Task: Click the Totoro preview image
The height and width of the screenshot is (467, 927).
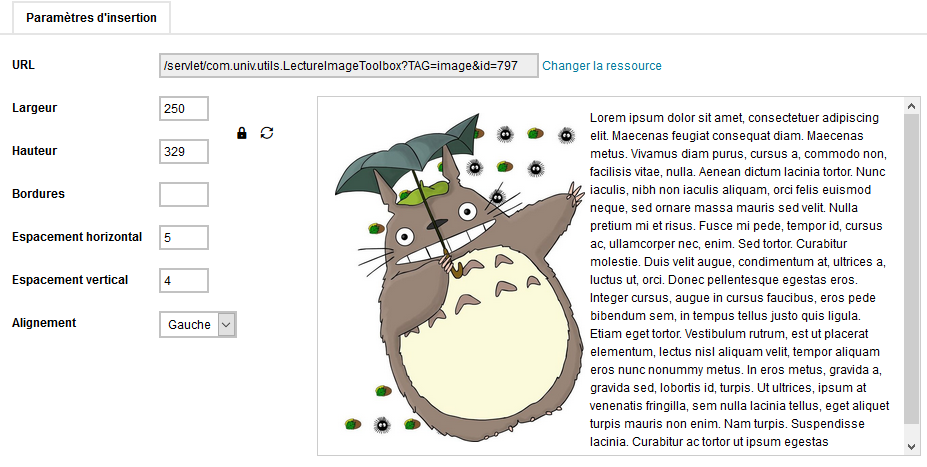Action: (459, 277)
